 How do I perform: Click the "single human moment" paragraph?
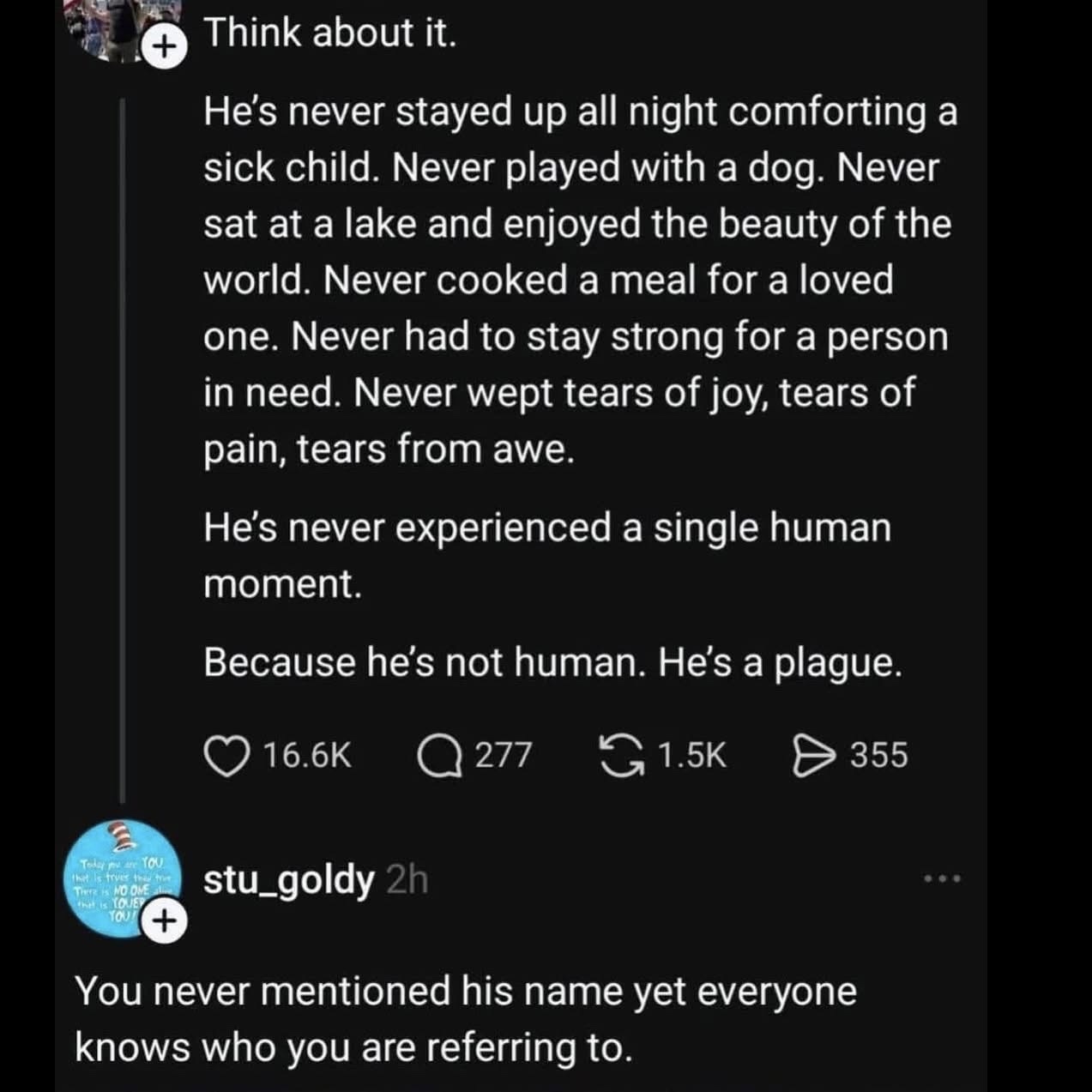pyautogui.click(x=546, y=555)
